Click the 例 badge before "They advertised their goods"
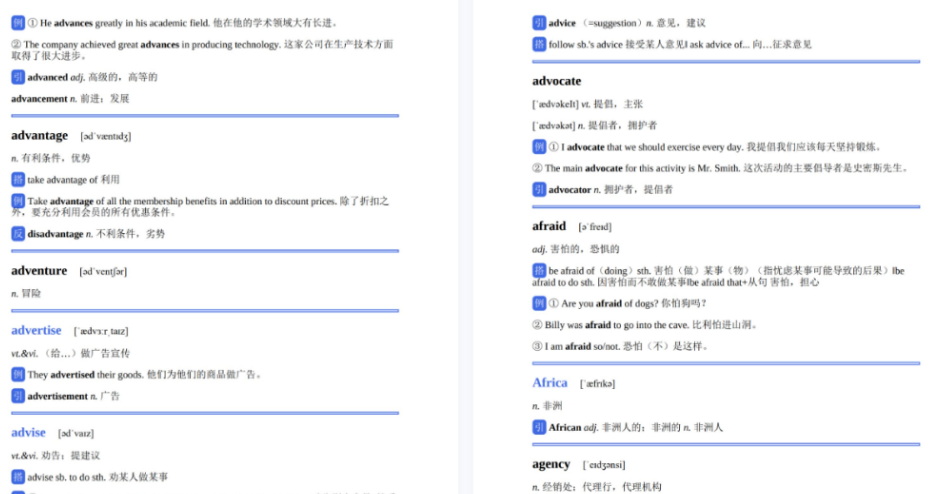Screen dimensions: 935x494 (18, 375)
